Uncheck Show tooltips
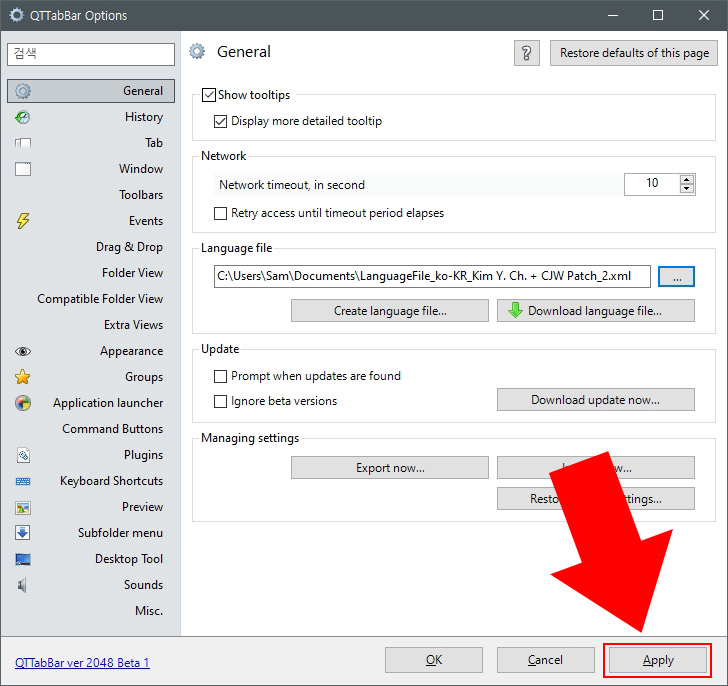This screenshot has height=686, width=728. pyautogui.click(x=209, y=95)
